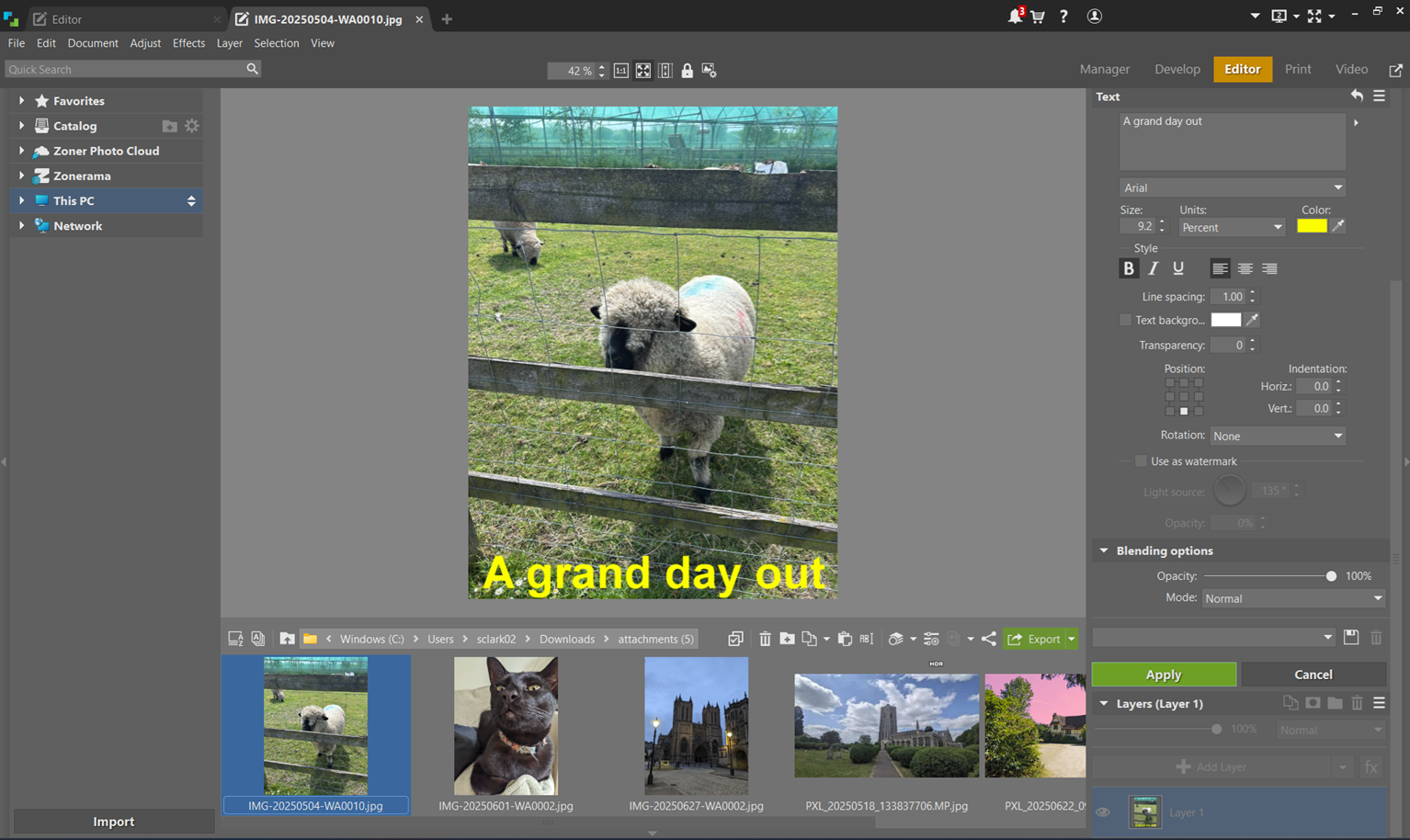Click the batch rename icon

866,639
